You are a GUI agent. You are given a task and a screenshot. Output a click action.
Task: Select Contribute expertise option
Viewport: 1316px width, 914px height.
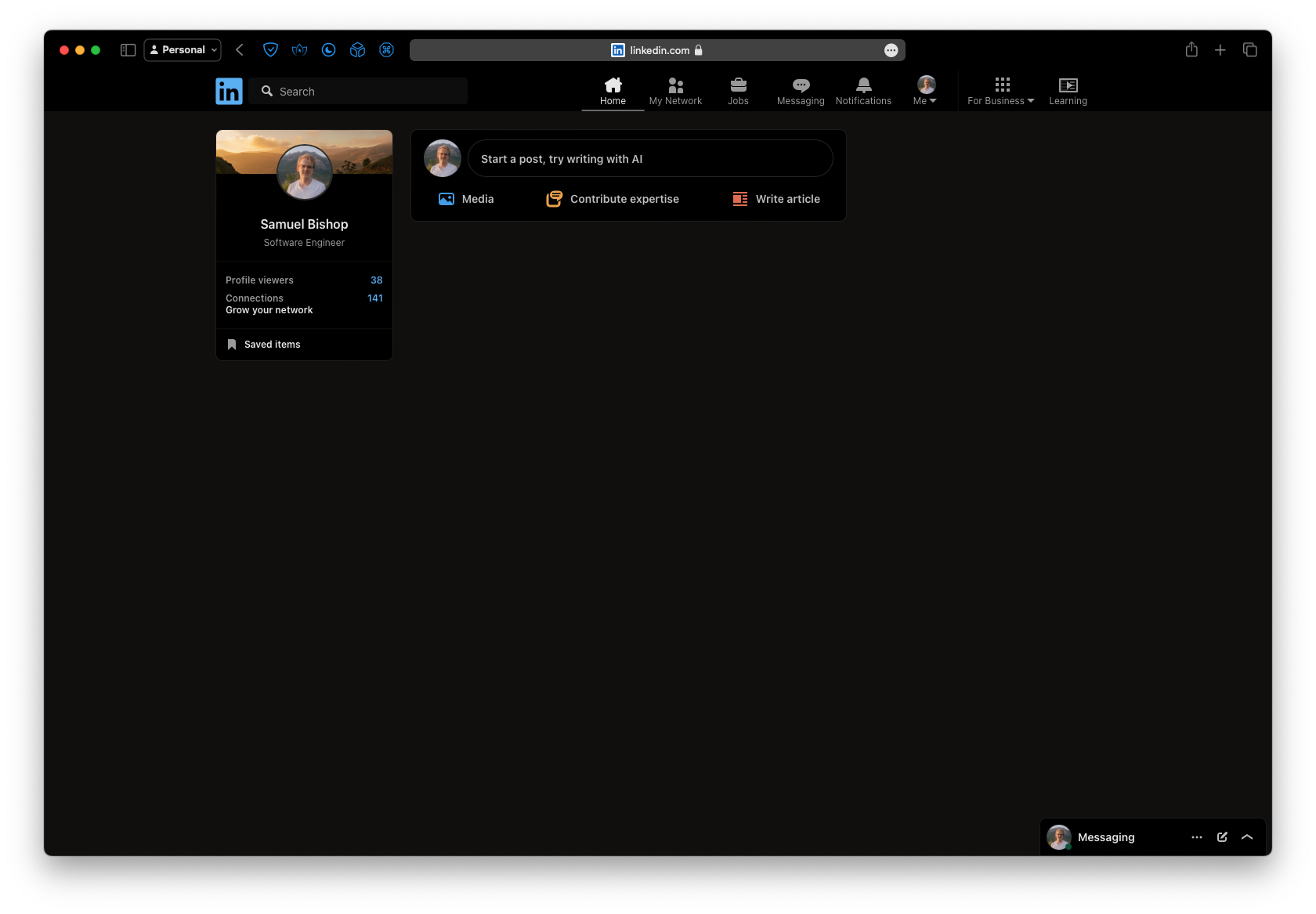[x=613, y=199]
